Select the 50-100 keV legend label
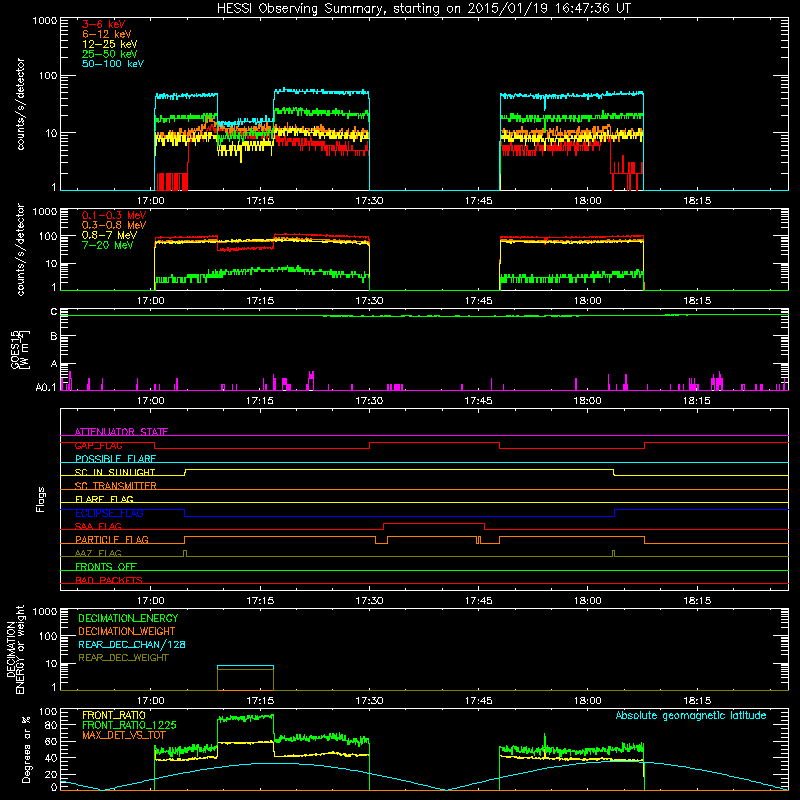800x800 pixels. point(113,64)
